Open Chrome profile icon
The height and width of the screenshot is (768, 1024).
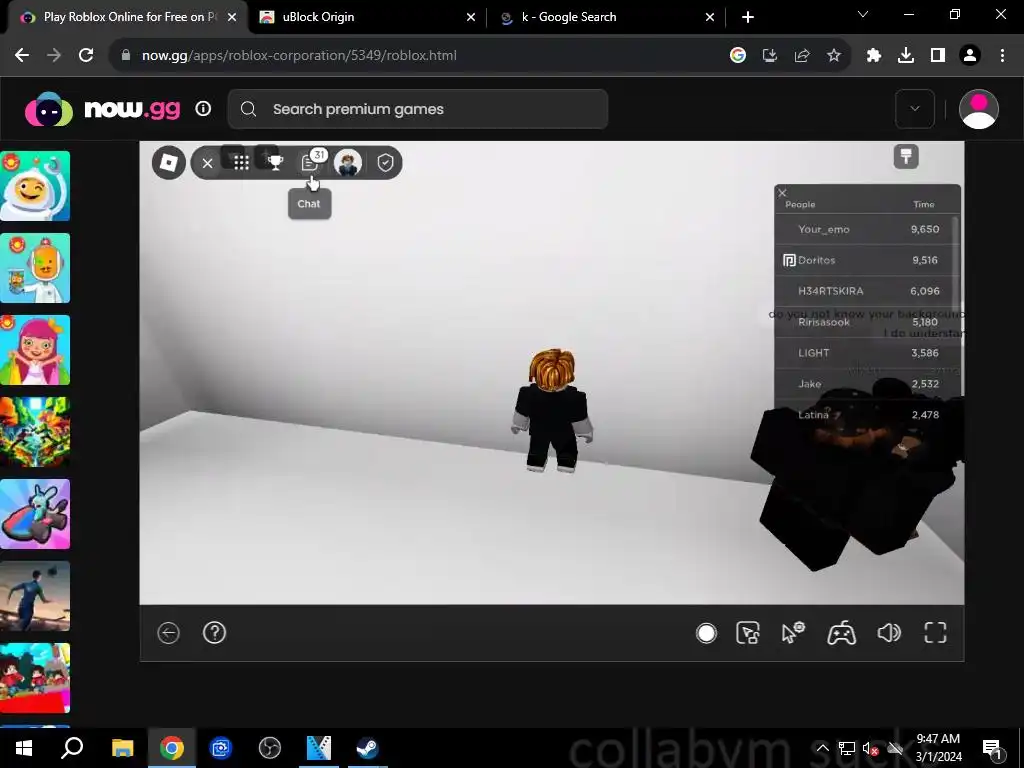[970, 56]
